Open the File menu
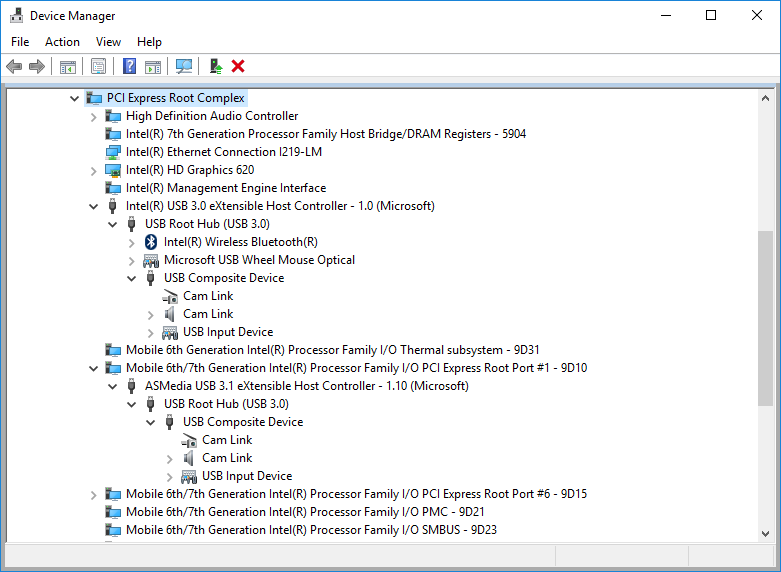This screenshot has width=781, height=572. (x=20, y=42)
